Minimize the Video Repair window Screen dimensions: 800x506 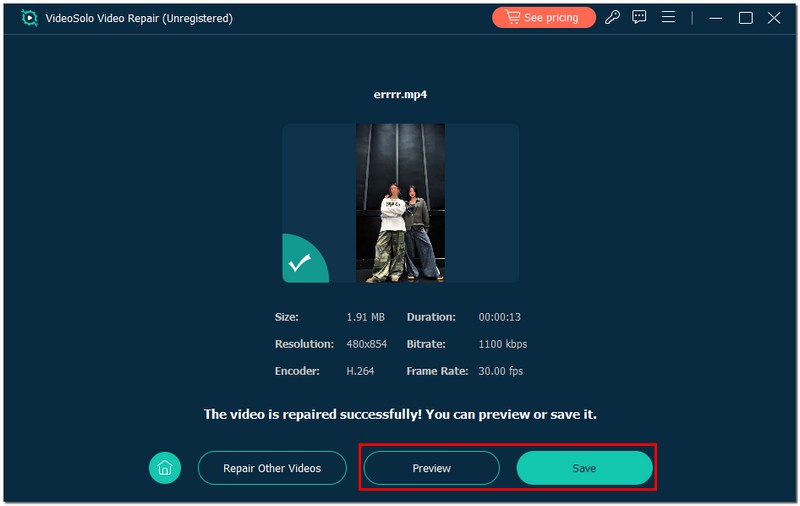point(717,18)
